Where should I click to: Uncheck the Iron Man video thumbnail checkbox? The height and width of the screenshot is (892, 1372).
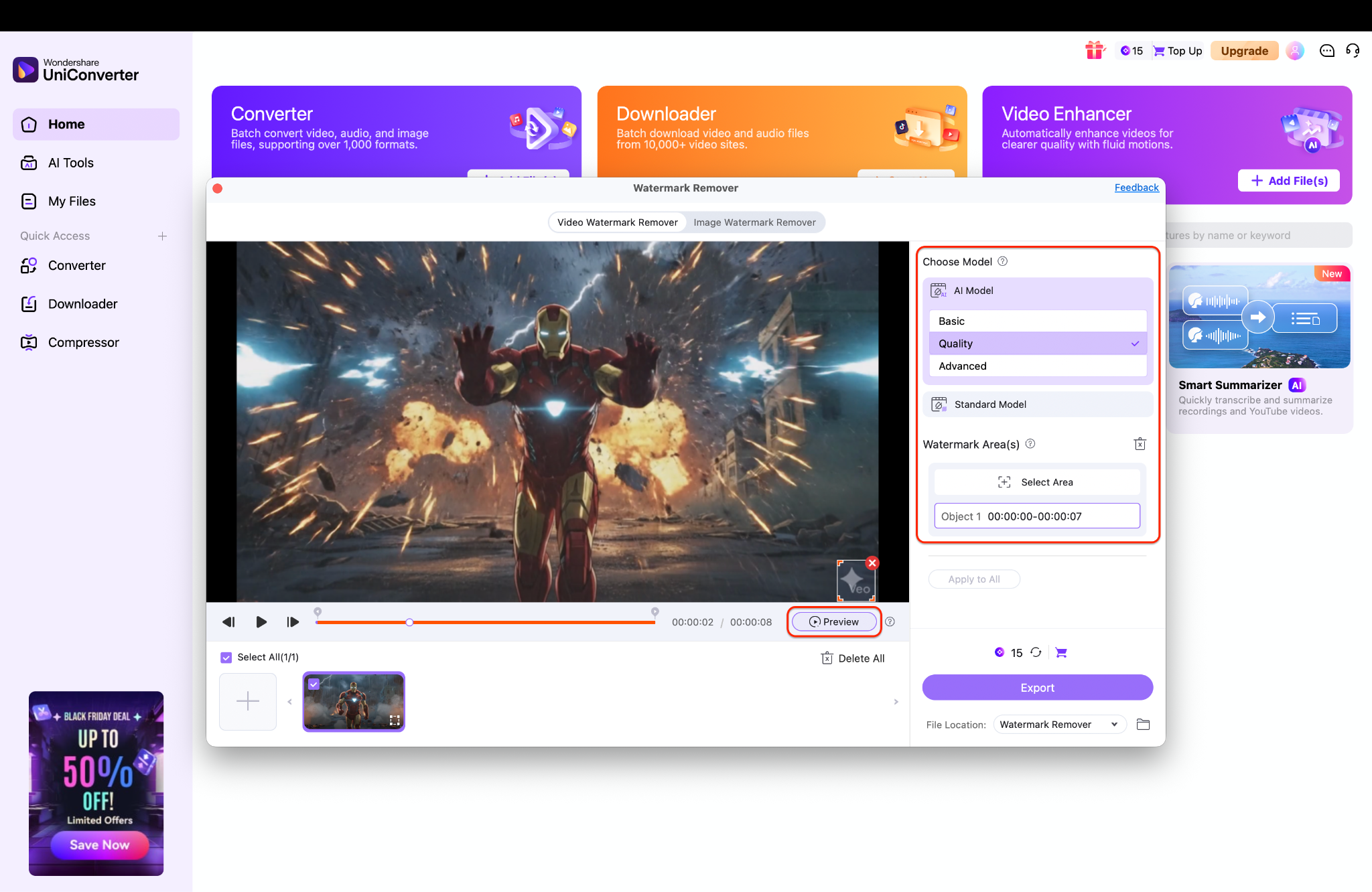(x=314, y=684)
